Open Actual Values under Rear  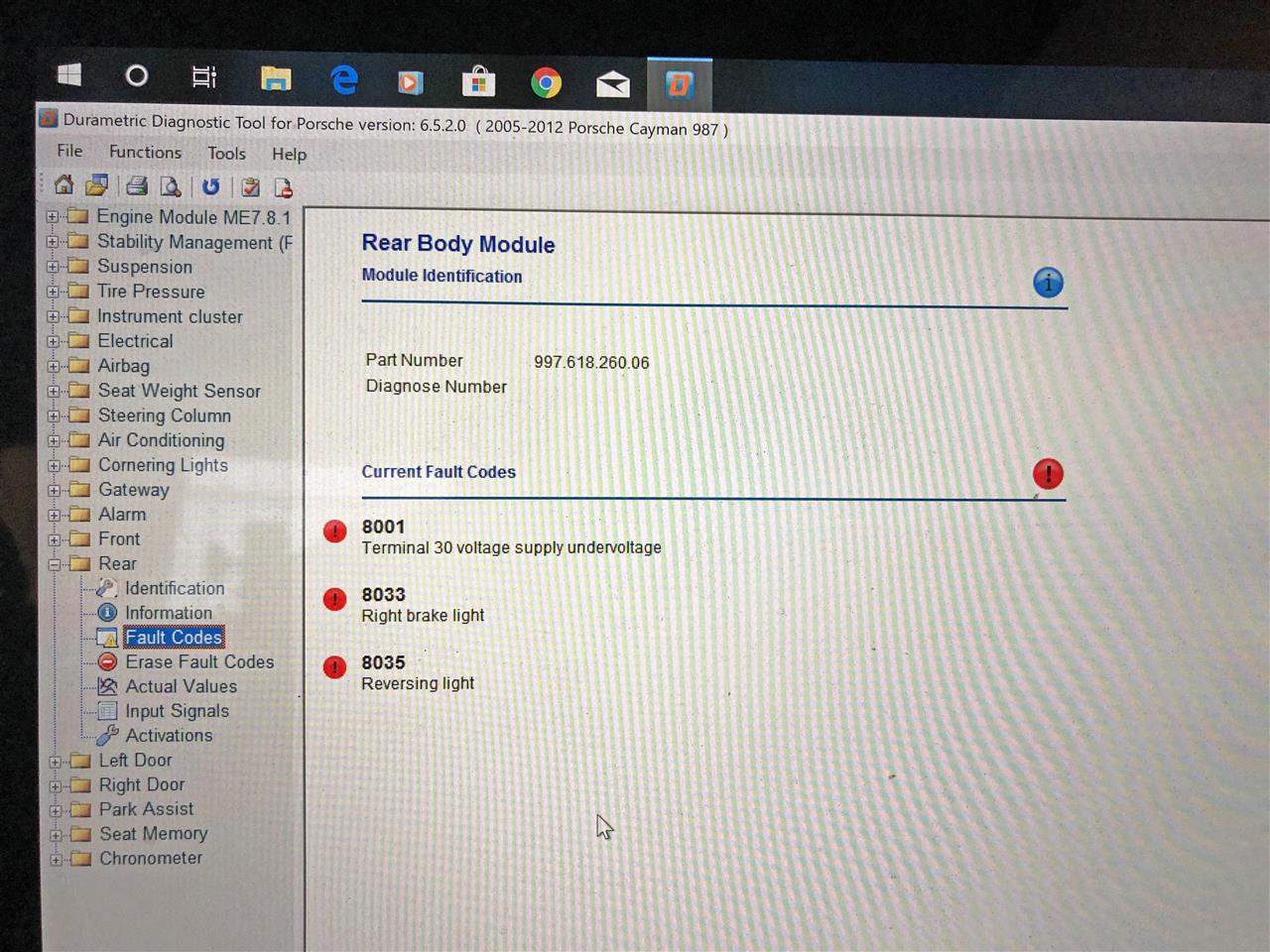(182, 686)
